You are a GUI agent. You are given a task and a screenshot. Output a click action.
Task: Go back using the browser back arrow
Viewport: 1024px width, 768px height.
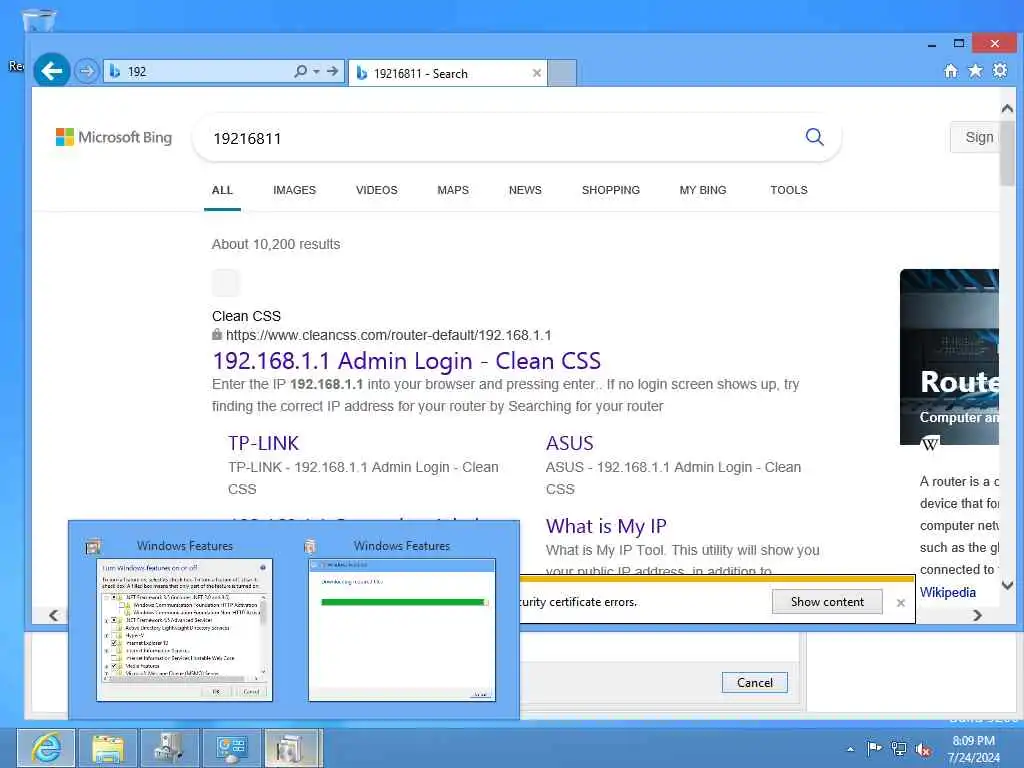pyautogui.click(x=52, y=70)
